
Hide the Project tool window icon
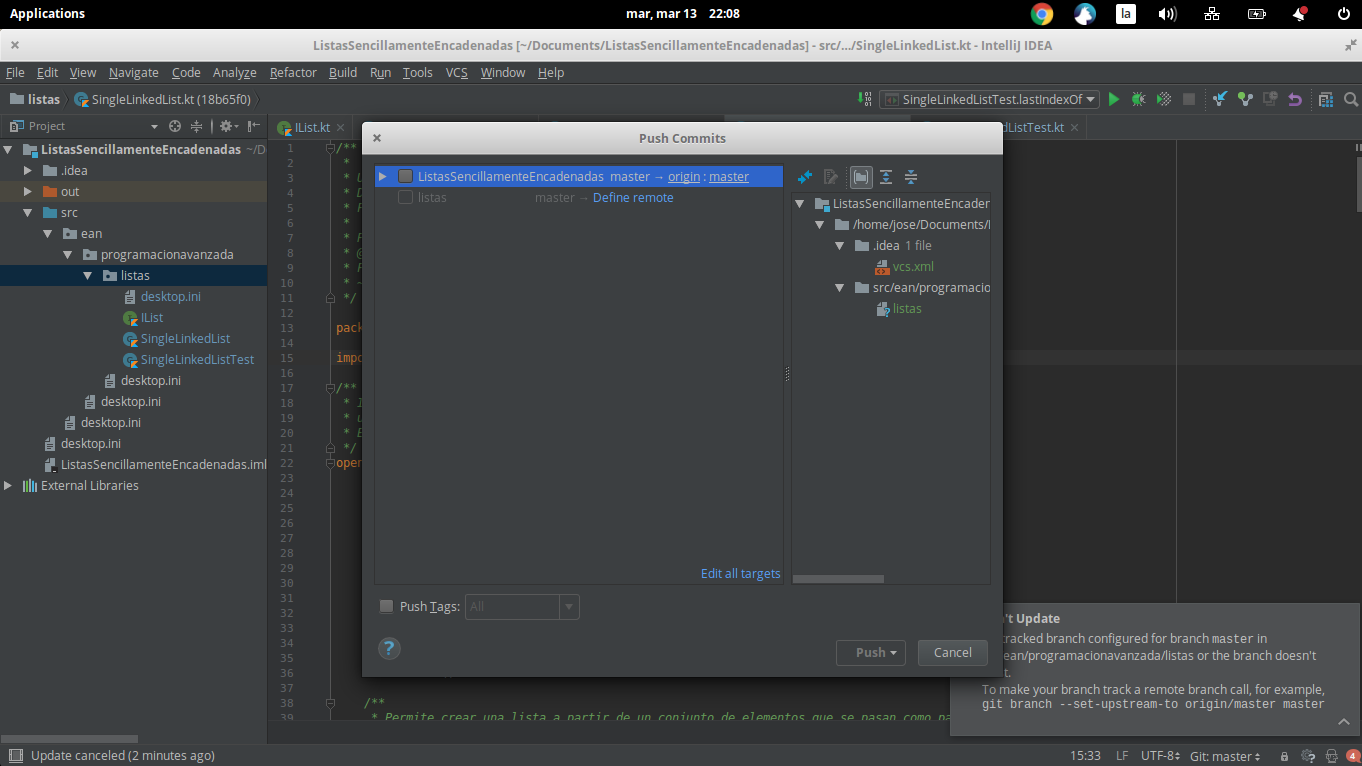tap(252, 126)
